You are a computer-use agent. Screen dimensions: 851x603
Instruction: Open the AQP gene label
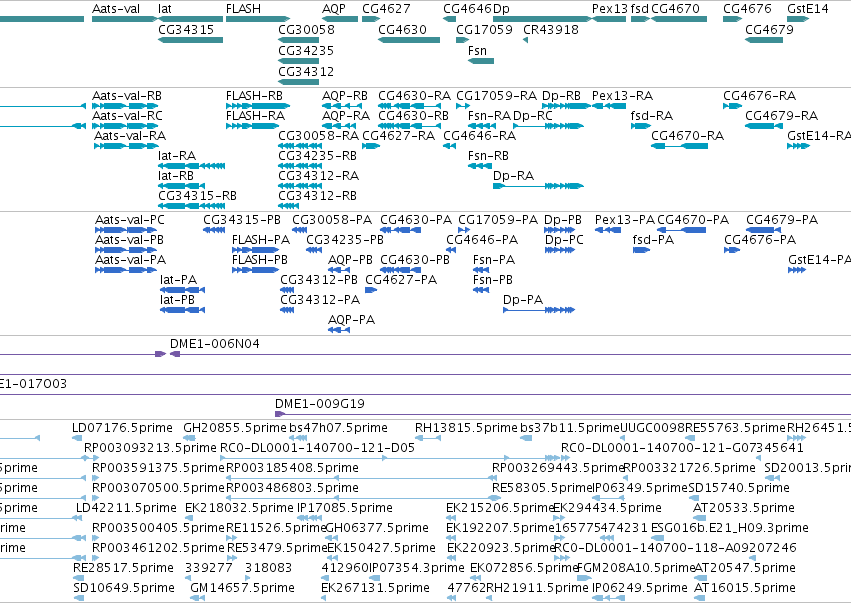click(x=333, y=9)
